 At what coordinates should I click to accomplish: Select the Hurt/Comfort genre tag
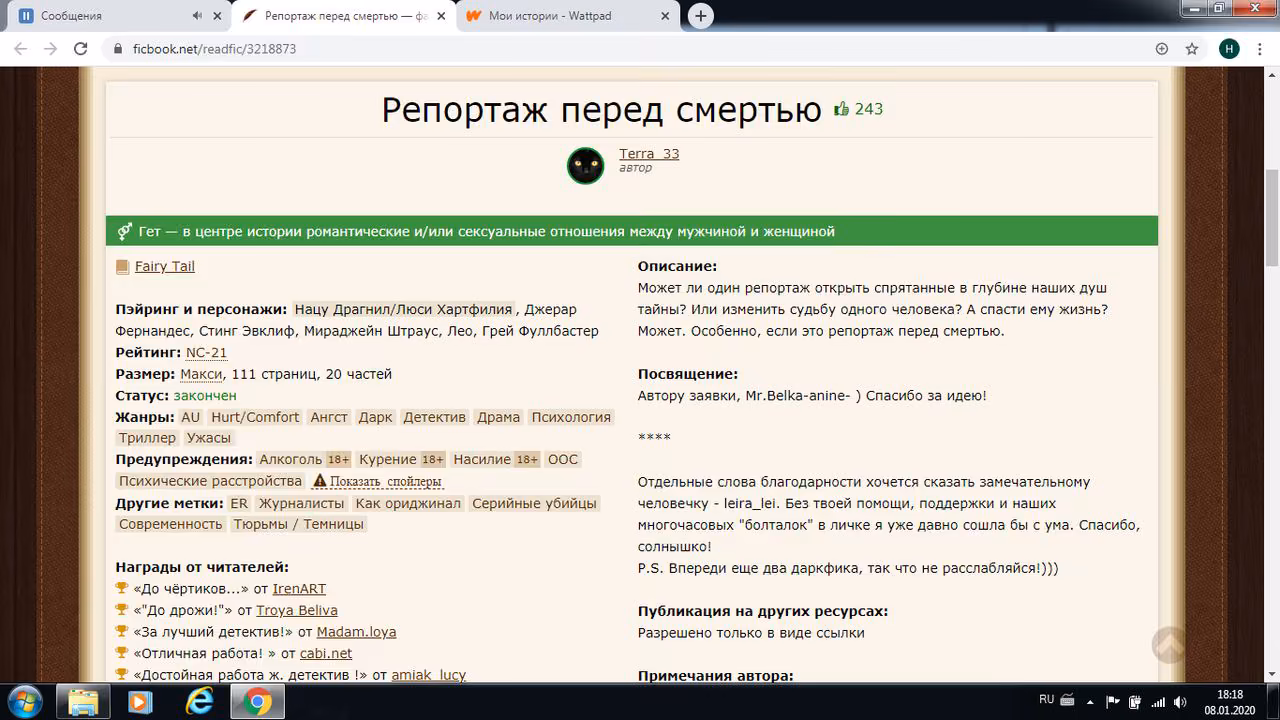(x=255, y=417)
